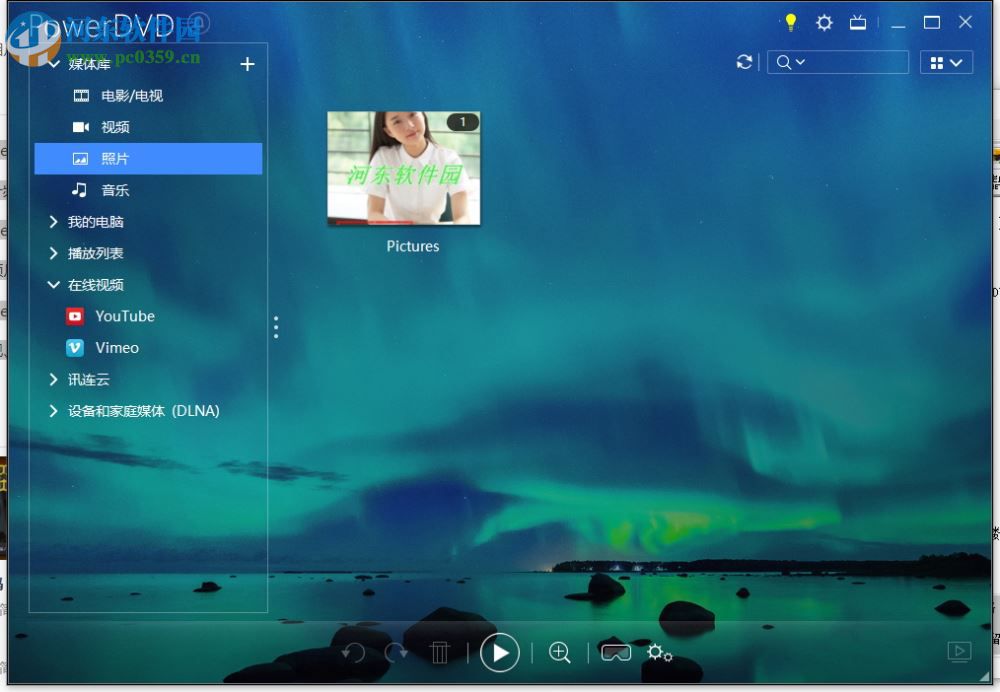Open PowerDVD settings gear icon

(824, 22)
